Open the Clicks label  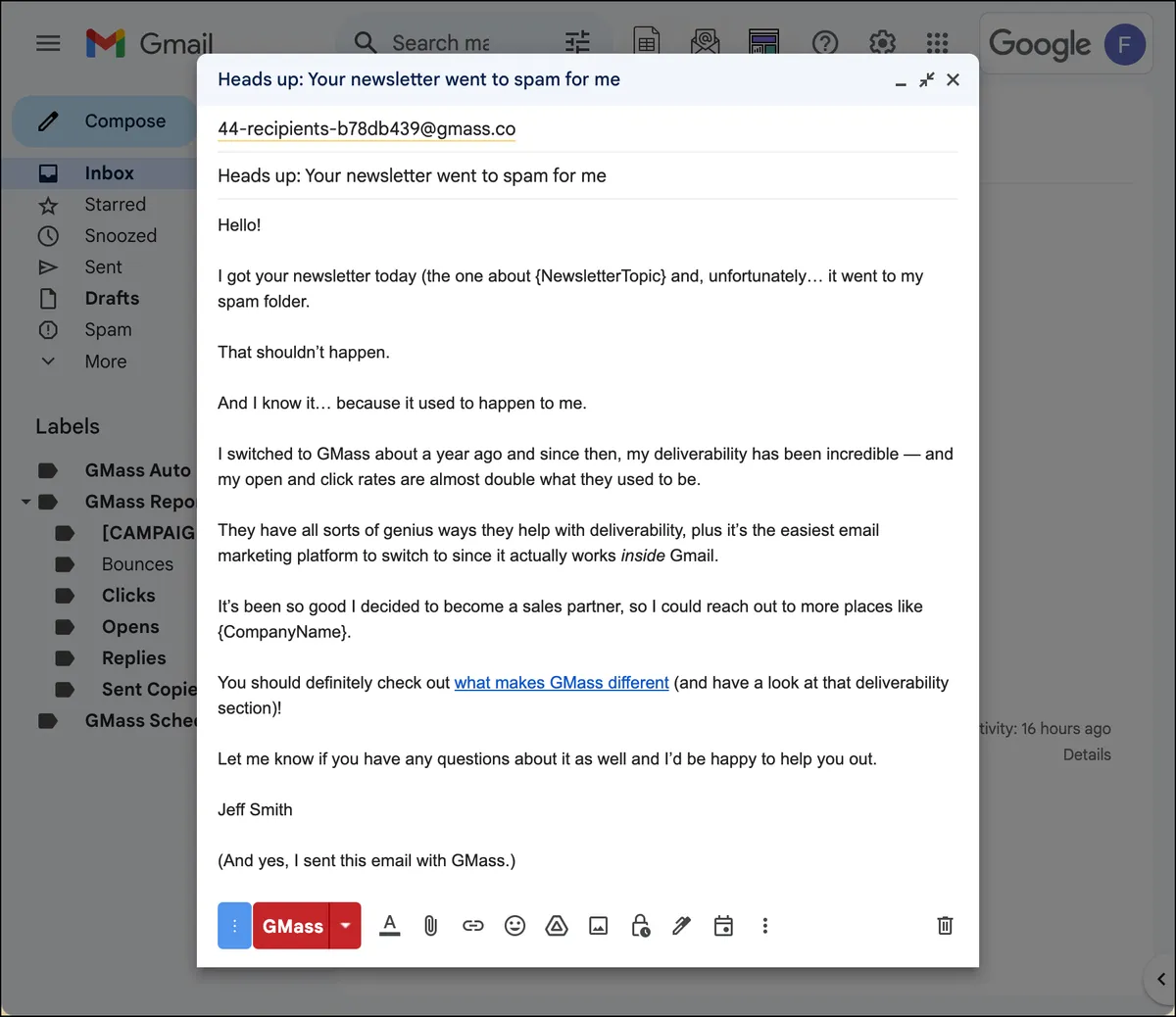pyautogui.click(x=128, y=596)
